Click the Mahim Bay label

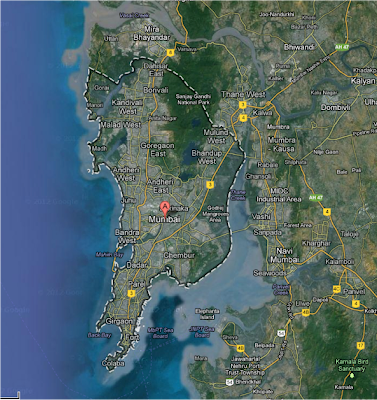[109, 255]
